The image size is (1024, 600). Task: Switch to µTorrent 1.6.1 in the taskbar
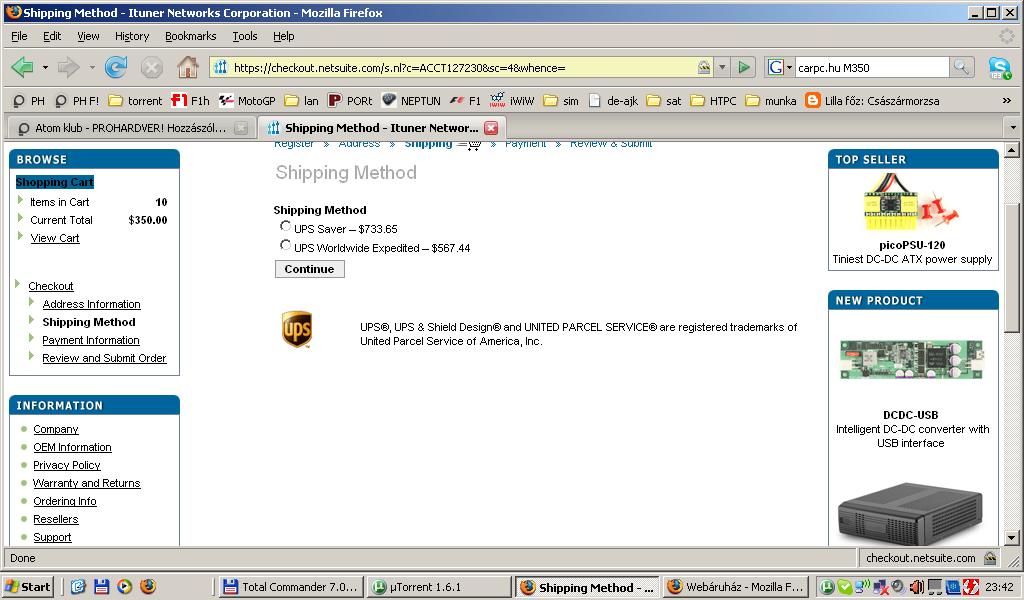[439, 587]
